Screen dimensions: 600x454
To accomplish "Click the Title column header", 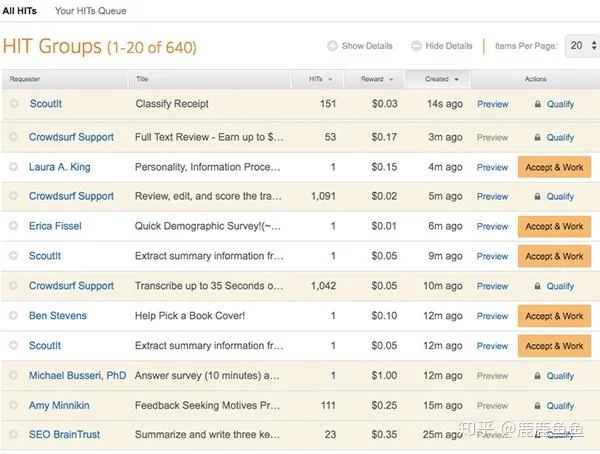I will (143, 79).
